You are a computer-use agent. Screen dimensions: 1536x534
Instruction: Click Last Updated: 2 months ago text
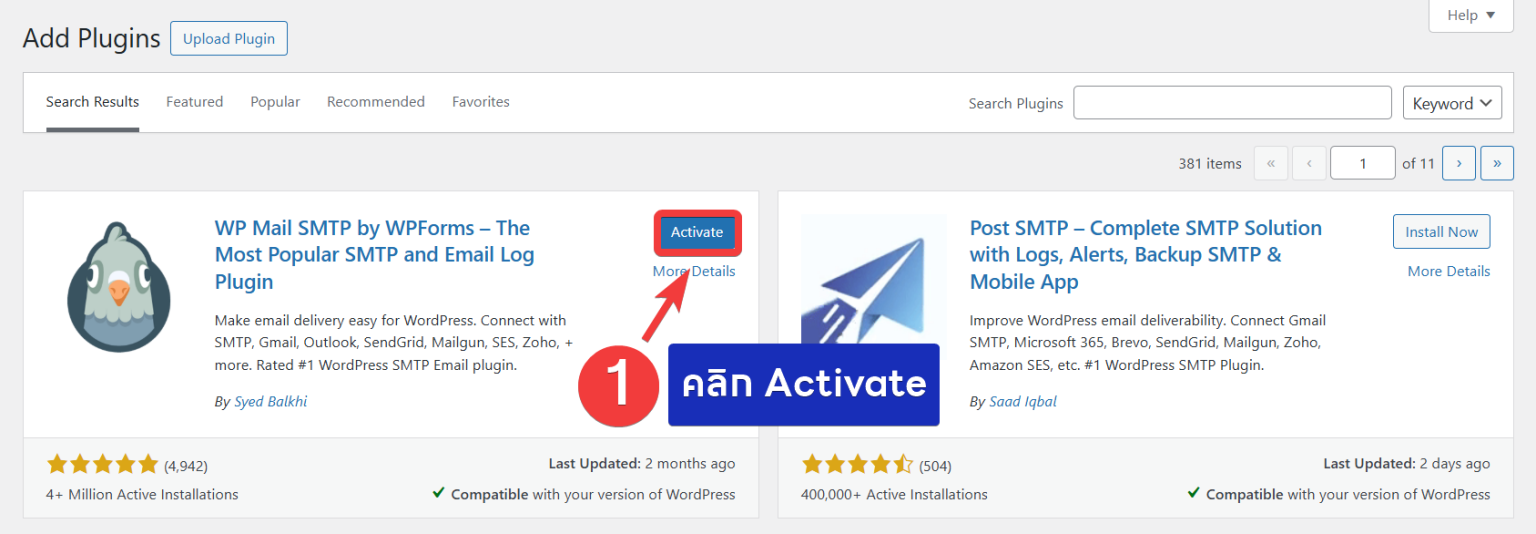pos(642,464)
